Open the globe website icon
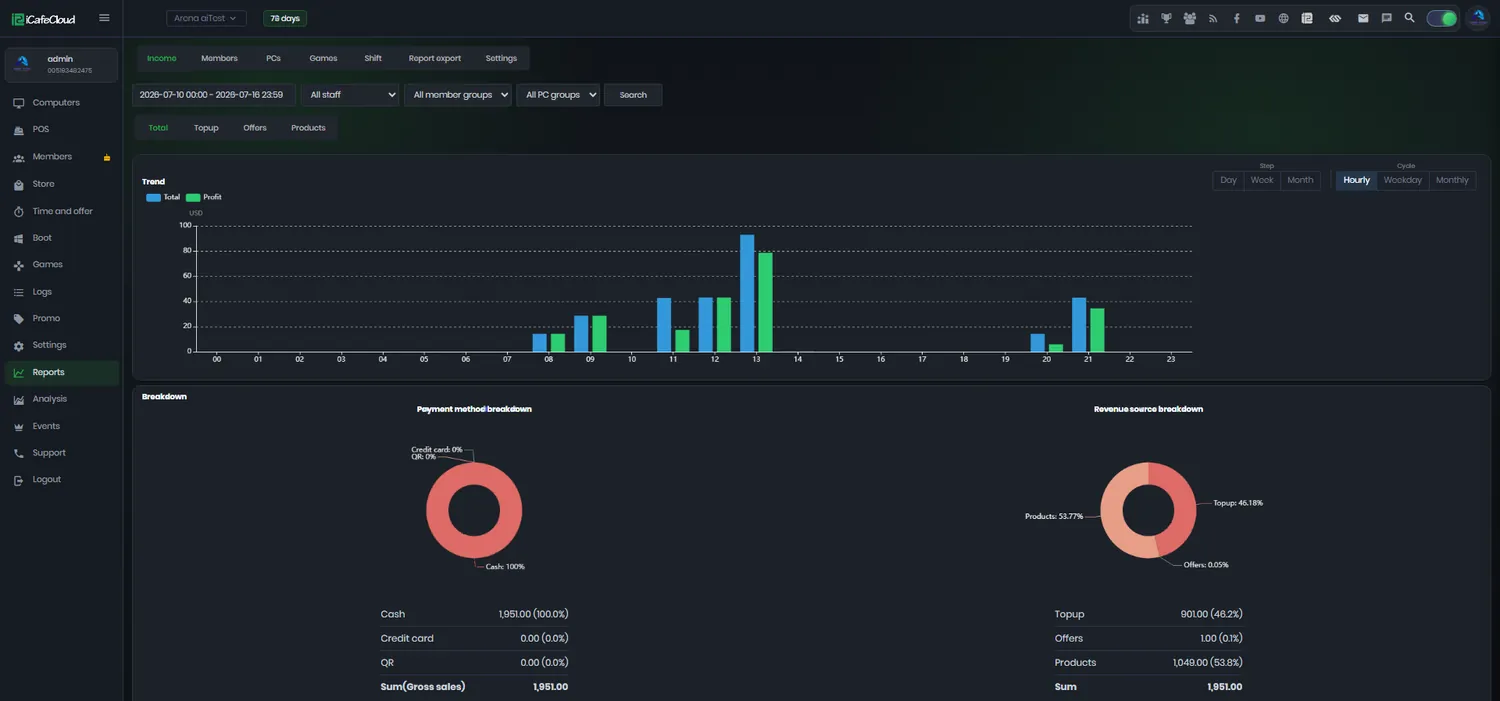This screenshot has height=701, width=1500. (x=1284, y=18)
